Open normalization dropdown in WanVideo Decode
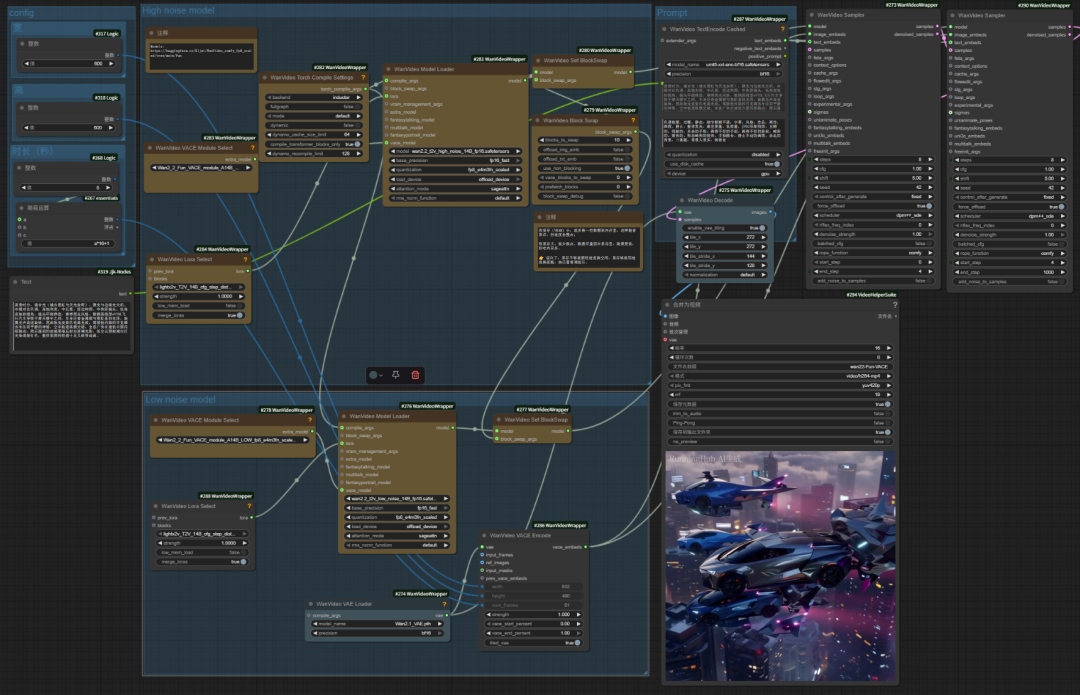1080x695 pixels. (725, 275)
